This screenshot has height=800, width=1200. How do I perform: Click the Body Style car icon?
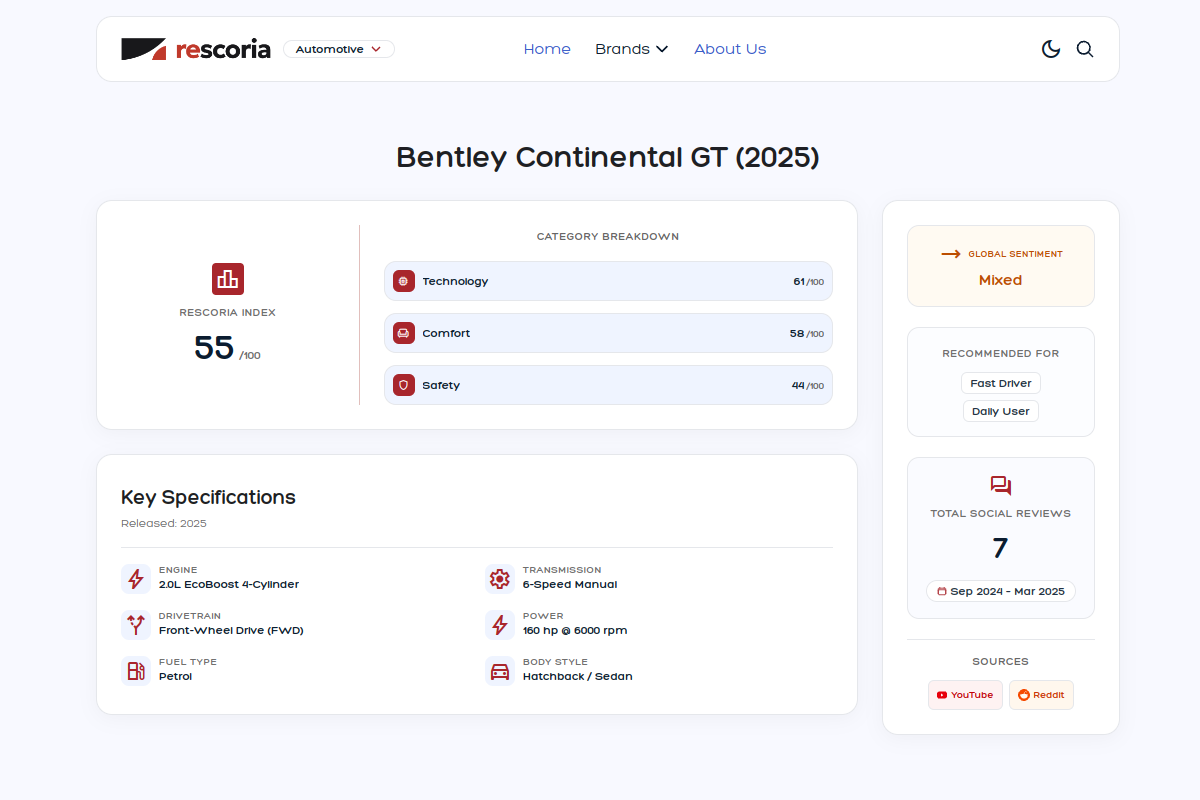(x=500, y=670)
